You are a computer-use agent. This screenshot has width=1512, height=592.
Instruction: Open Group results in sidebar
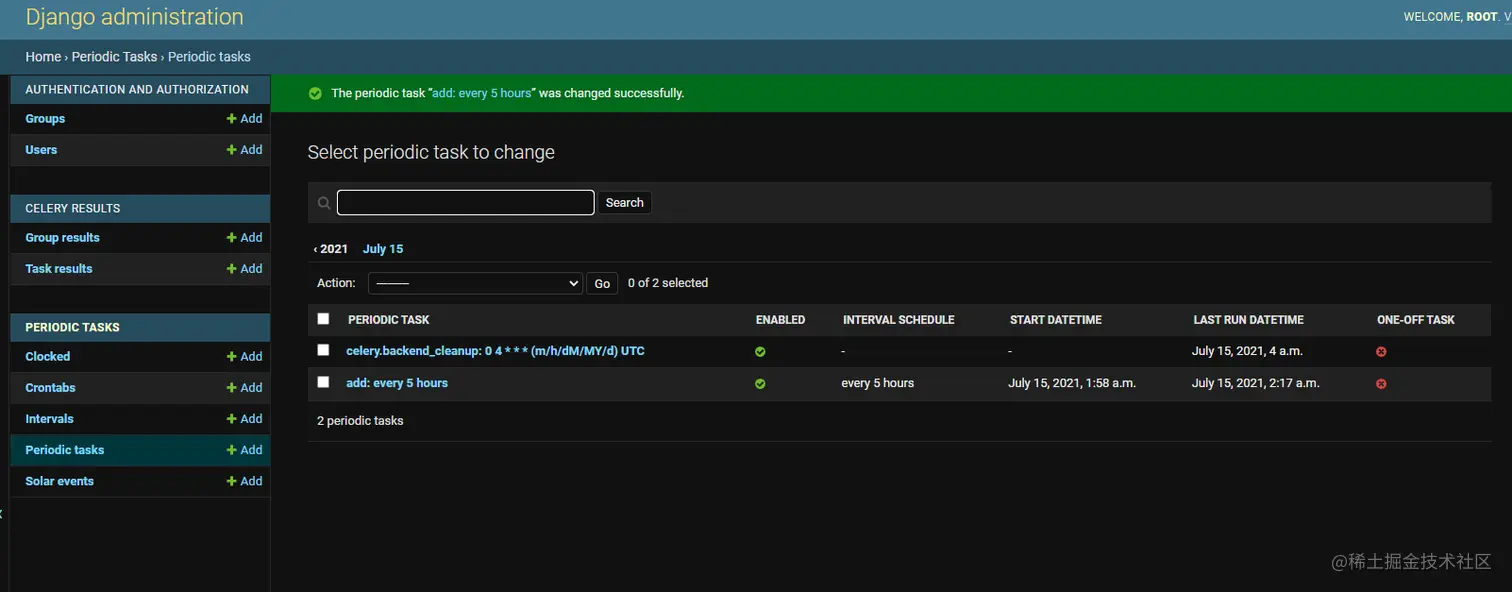pos(62,237)
